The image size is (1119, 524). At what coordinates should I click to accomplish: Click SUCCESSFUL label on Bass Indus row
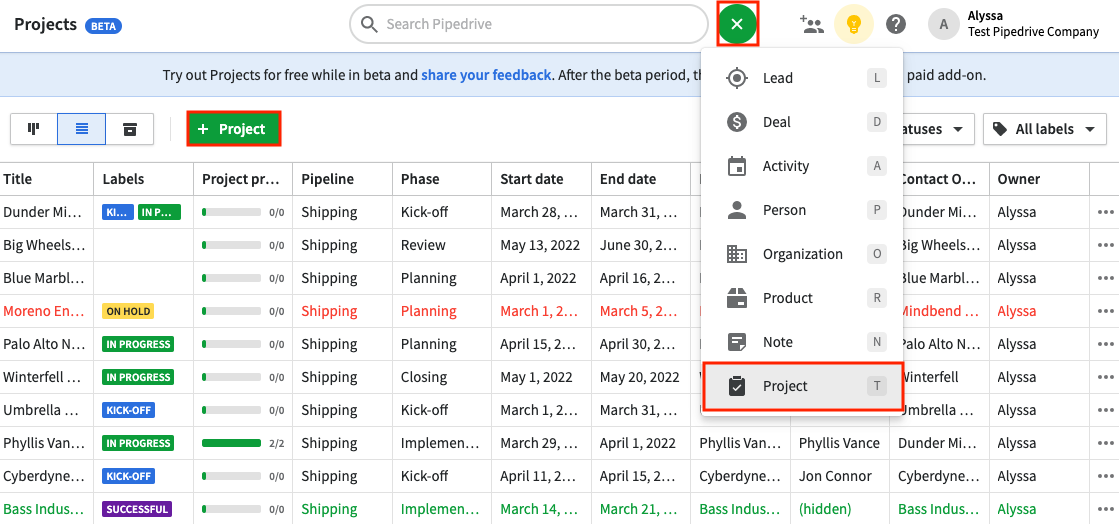click(x=137, y=509)
